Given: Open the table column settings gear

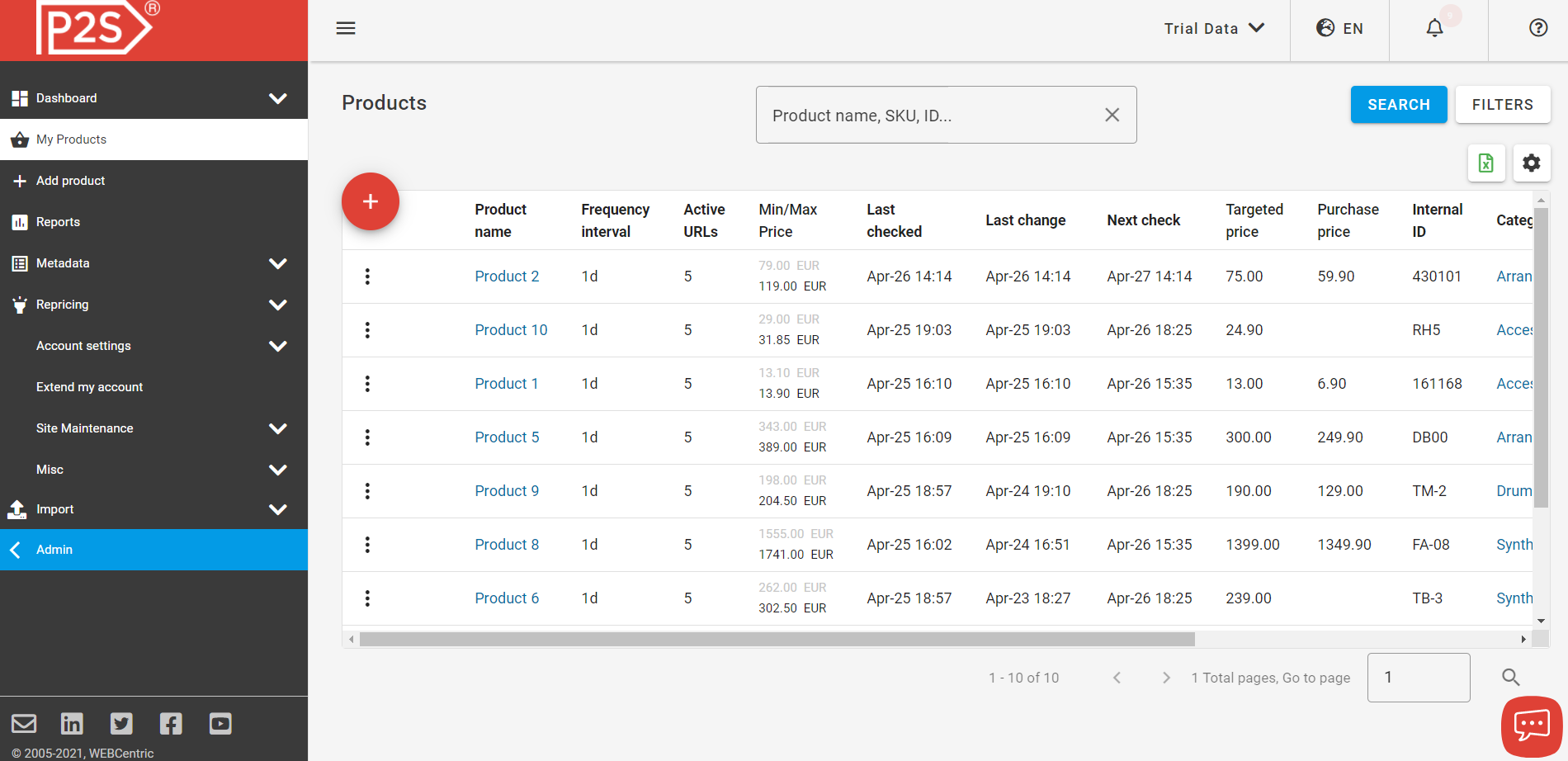Looking at the screenshot, I should coord(1532,163).
